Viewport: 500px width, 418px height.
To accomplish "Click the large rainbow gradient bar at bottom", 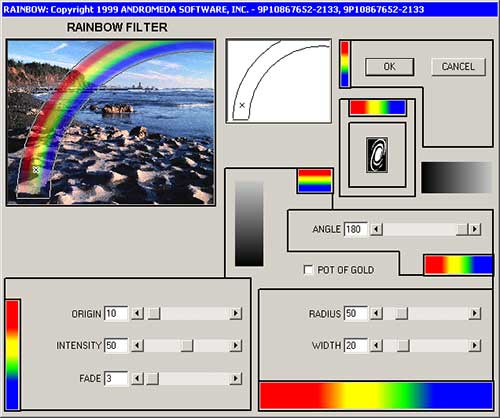I will [376, 396].
